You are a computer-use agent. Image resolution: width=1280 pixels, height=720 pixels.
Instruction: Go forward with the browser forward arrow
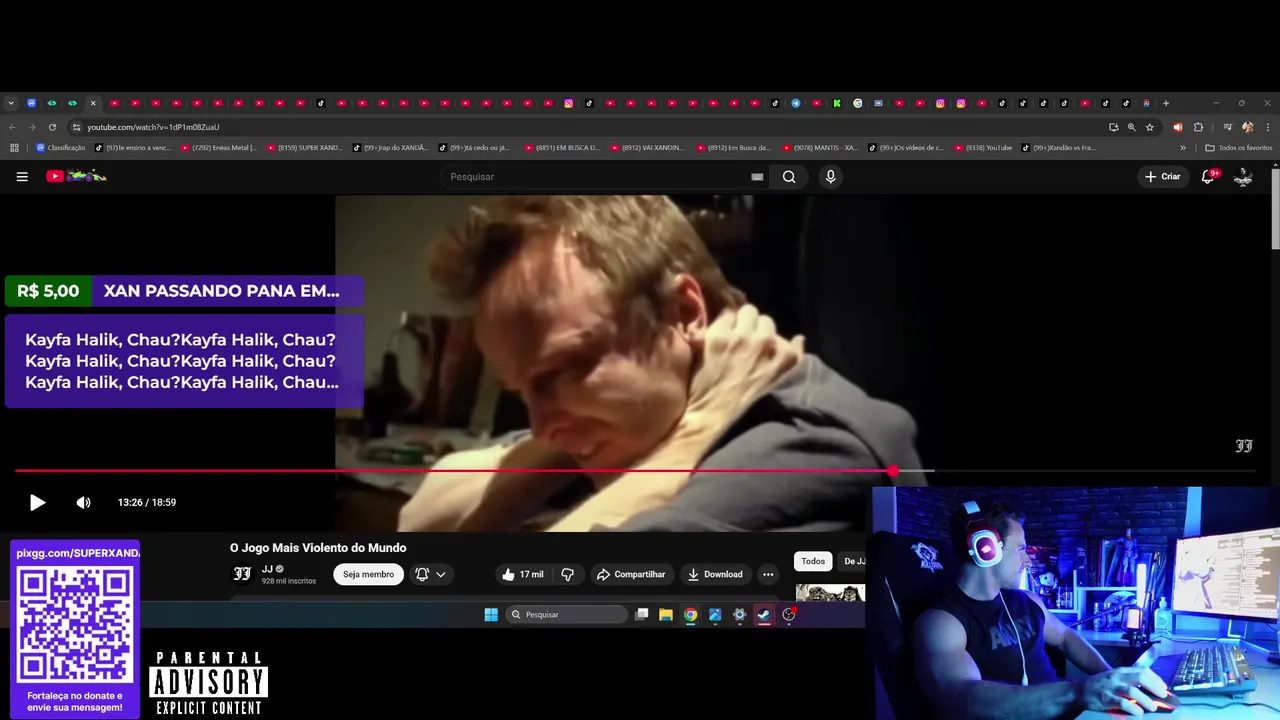click(x=31, y=127)
